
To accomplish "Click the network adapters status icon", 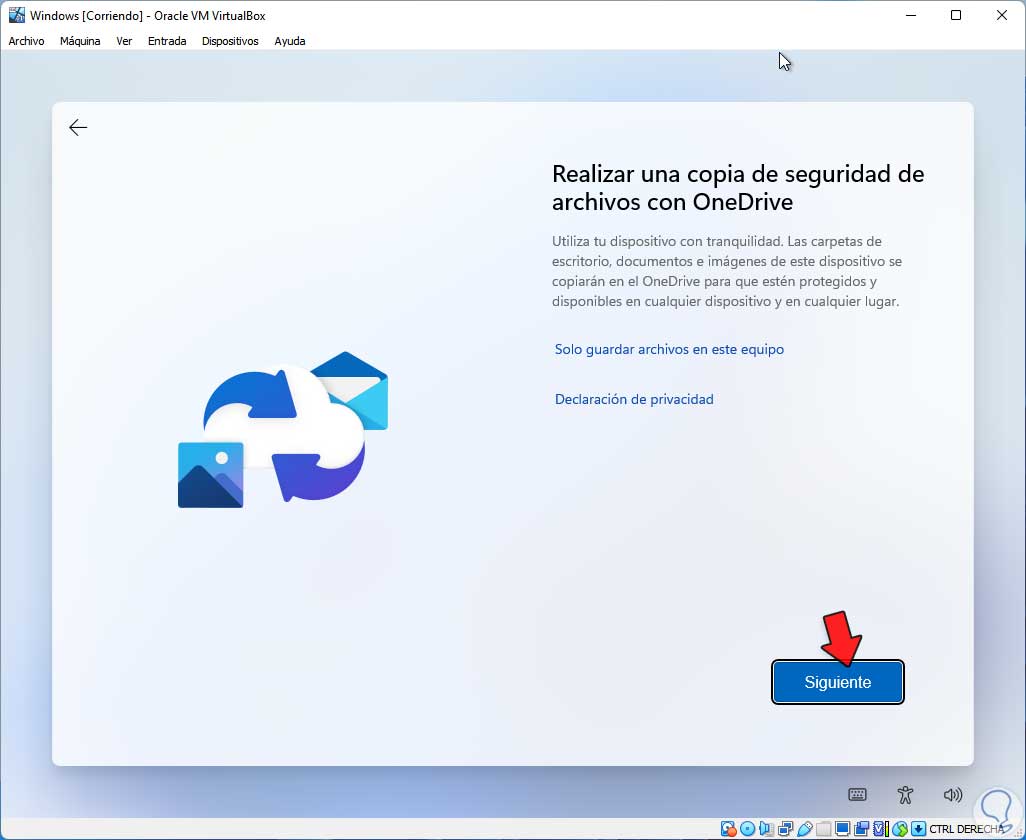I will point(786,829).
